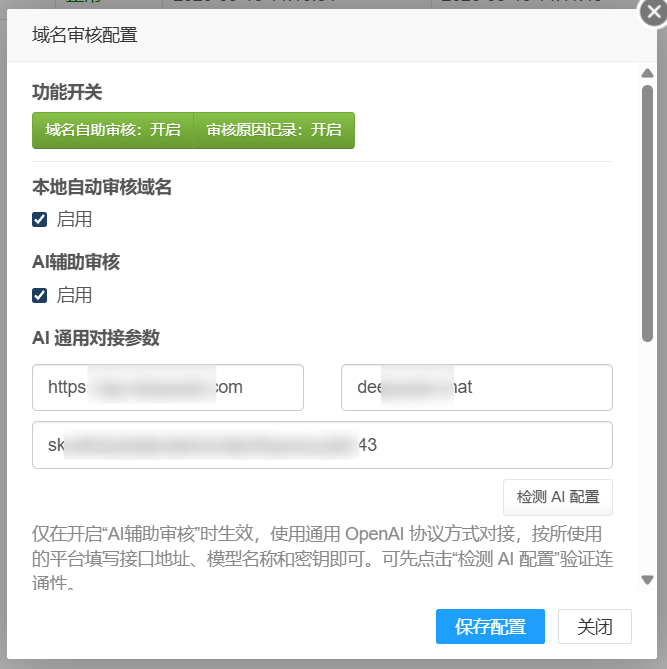Click the blue 保存配置 button

point(490,627)
